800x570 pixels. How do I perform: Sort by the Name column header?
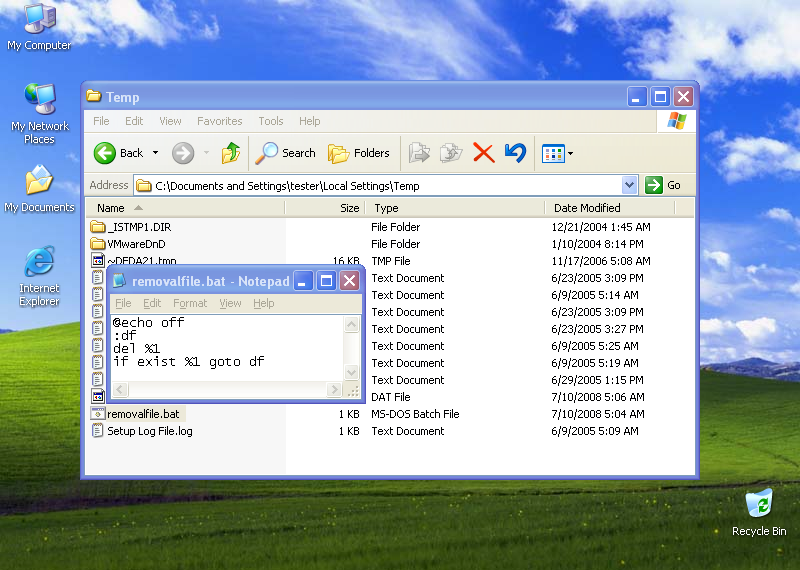[185, 208]
